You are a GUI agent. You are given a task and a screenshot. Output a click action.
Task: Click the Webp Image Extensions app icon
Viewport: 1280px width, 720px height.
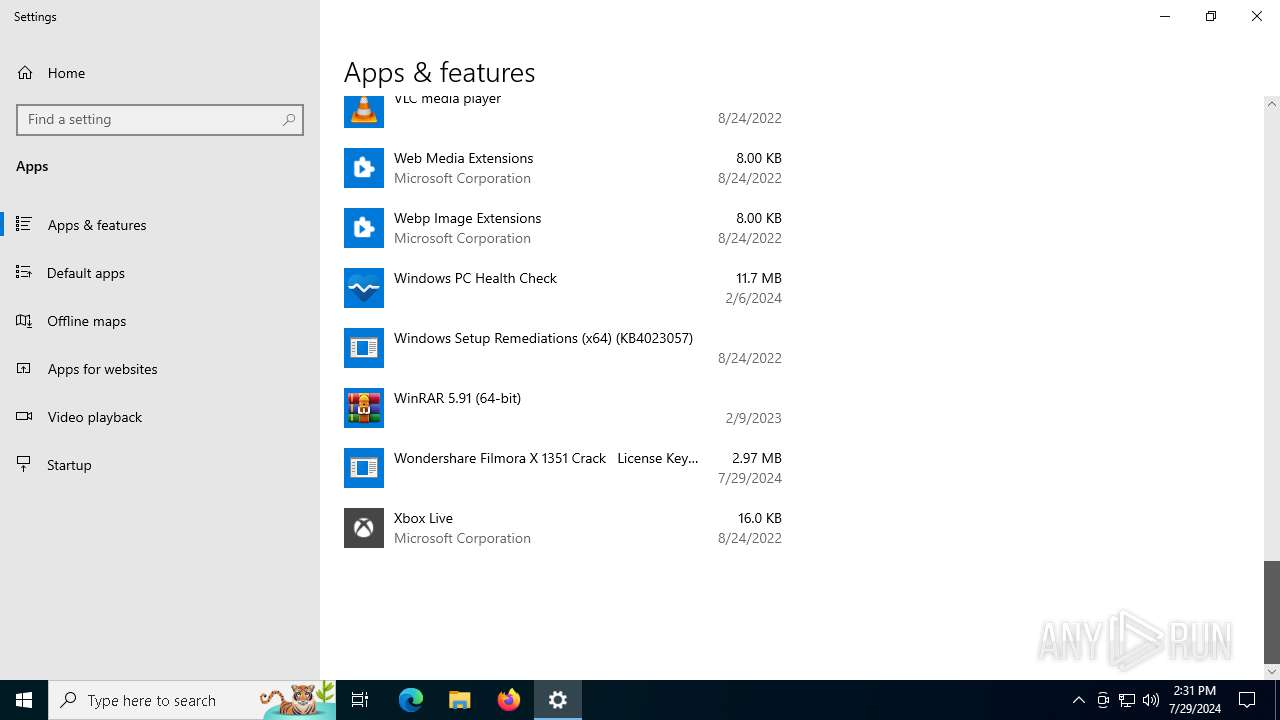364,228
